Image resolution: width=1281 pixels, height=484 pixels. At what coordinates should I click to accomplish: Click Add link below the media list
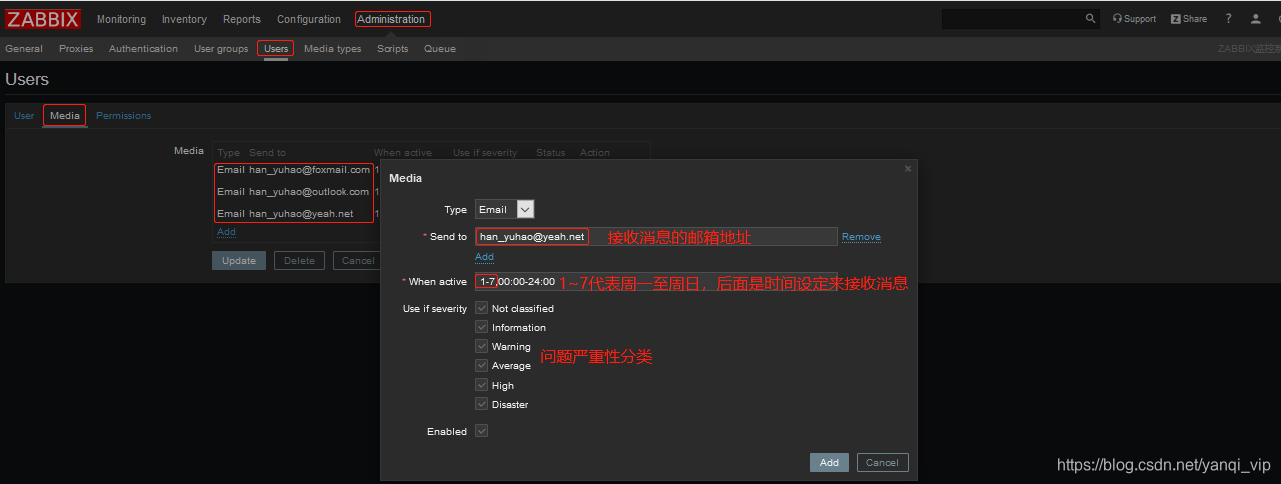click(226, 231)
